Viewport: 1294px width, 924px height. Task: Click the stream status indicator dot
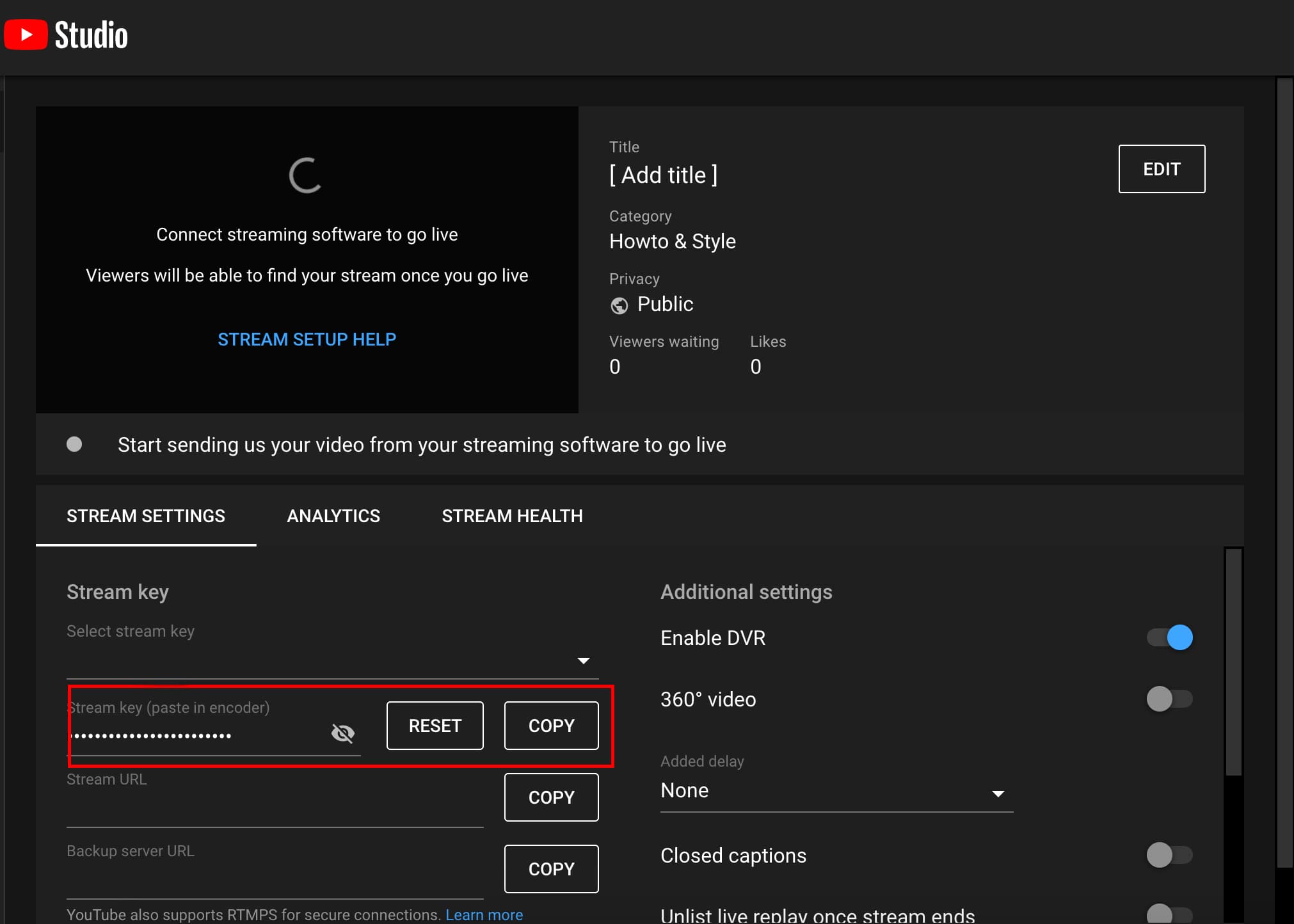[74, 444]
